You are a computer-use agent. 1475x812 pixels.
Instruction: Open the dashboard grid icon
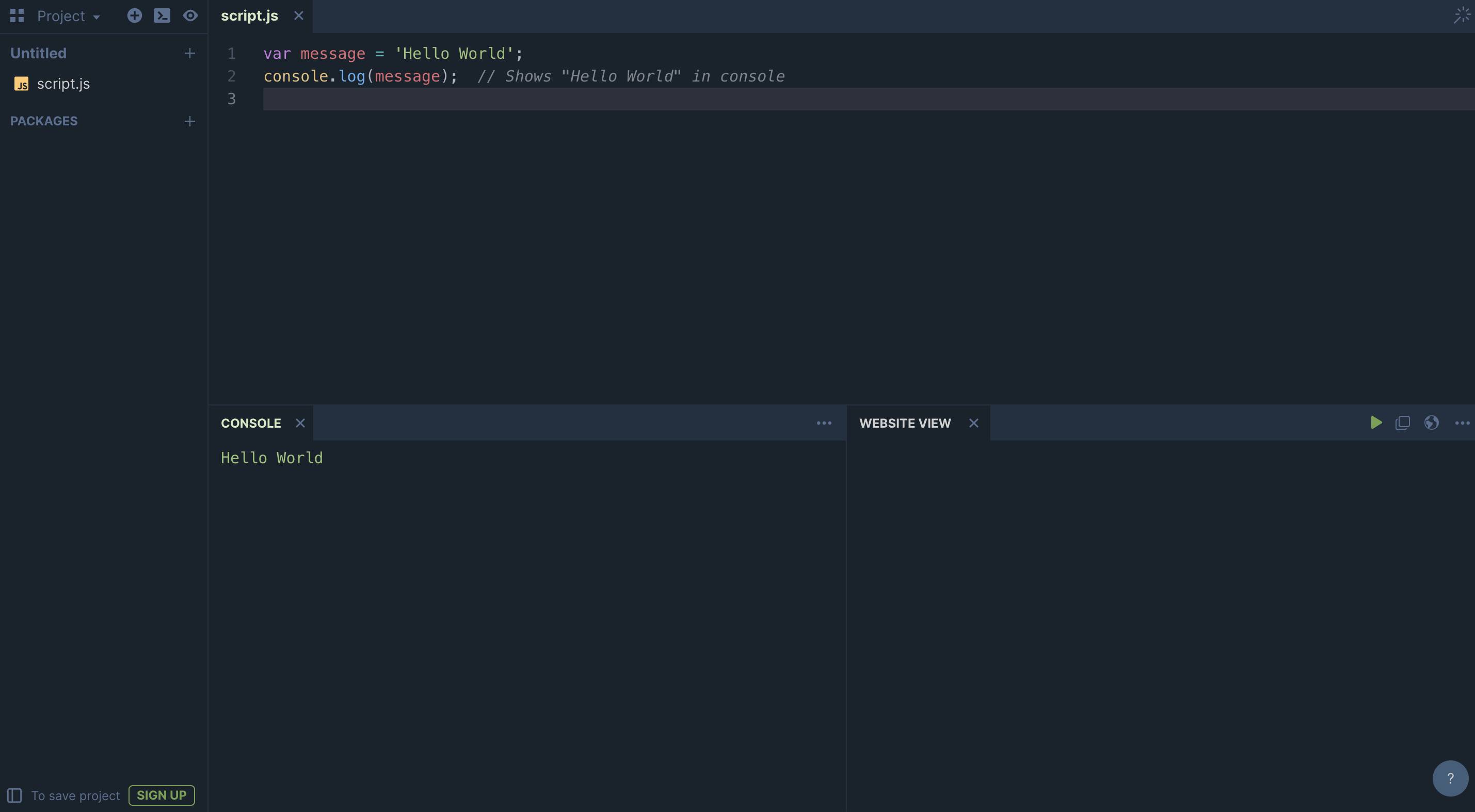coord(17,15)
